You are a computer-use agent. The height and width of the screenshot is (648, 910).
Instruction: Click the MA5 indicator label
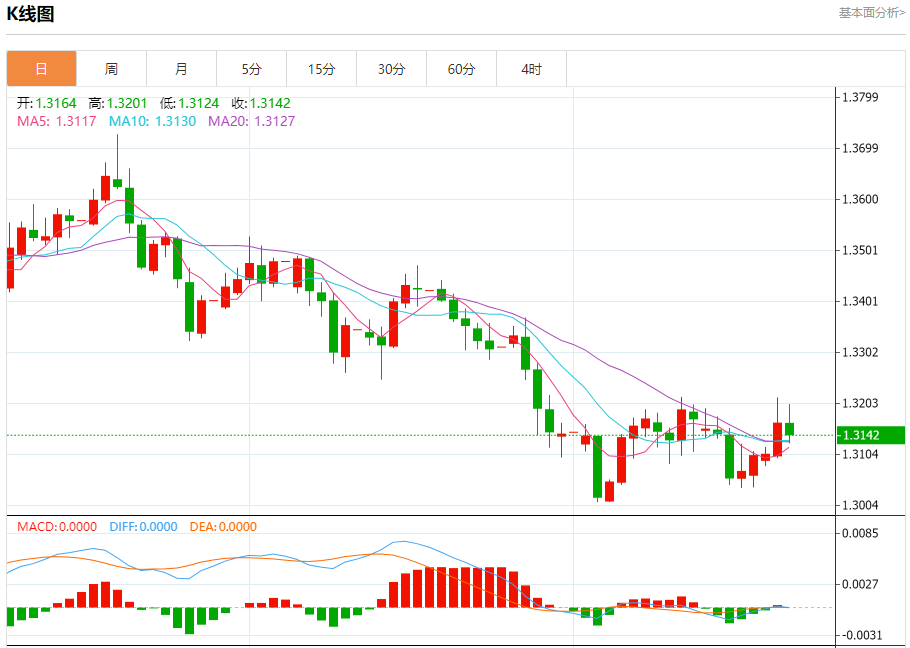[x=56, y=121]
